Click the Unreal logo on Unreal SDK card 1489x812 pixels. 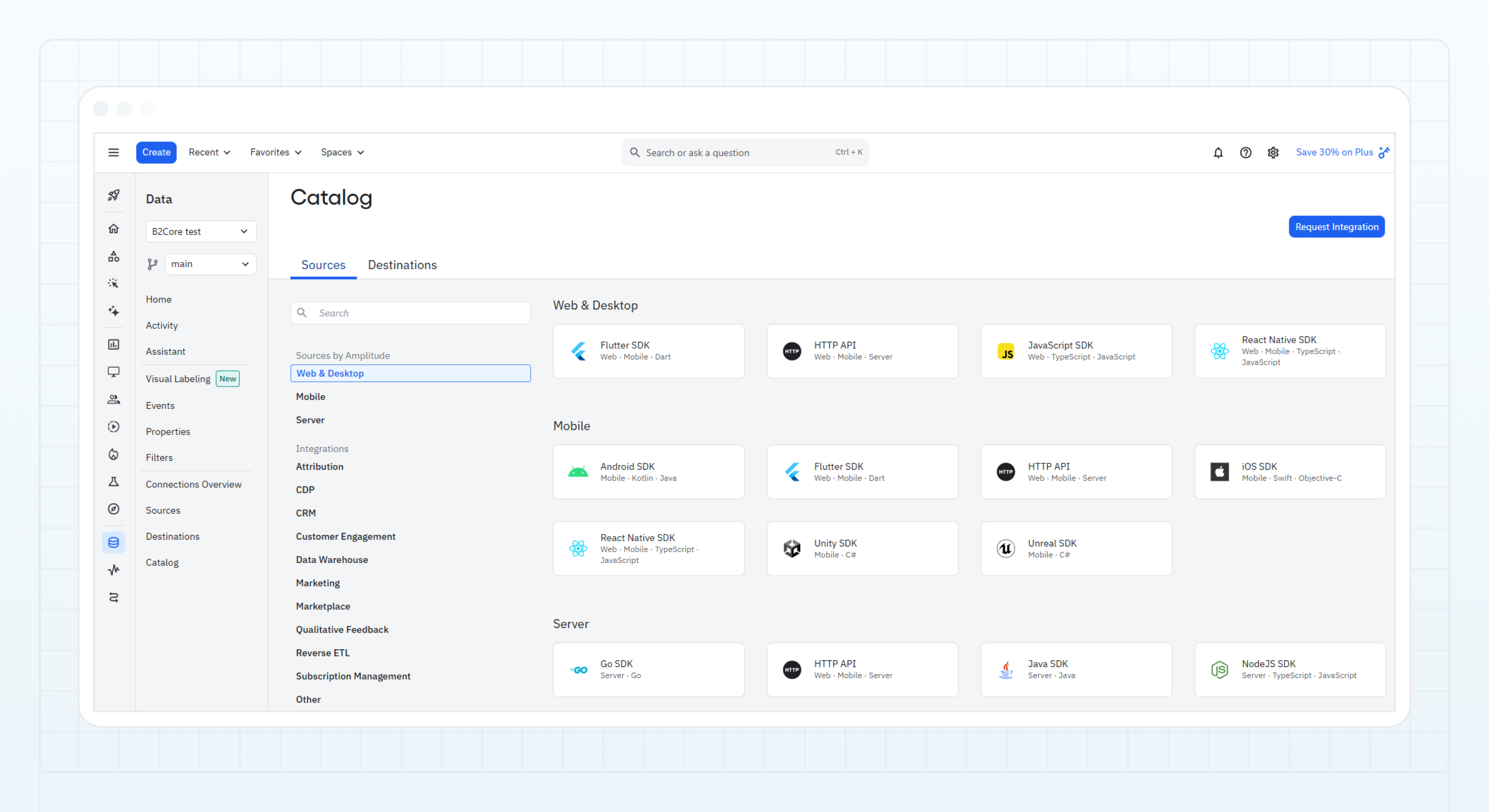click(1006, 548)
